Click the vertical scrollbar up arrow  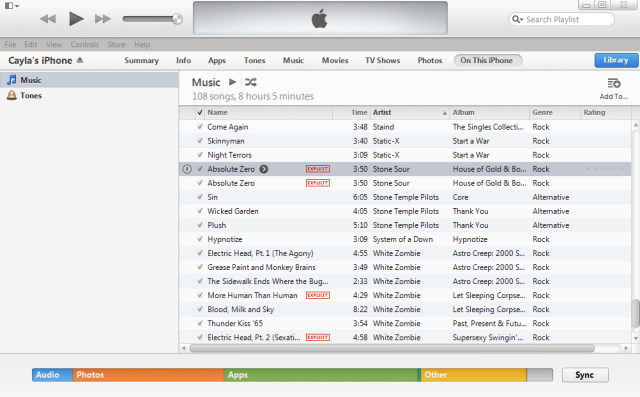(636, 124)
